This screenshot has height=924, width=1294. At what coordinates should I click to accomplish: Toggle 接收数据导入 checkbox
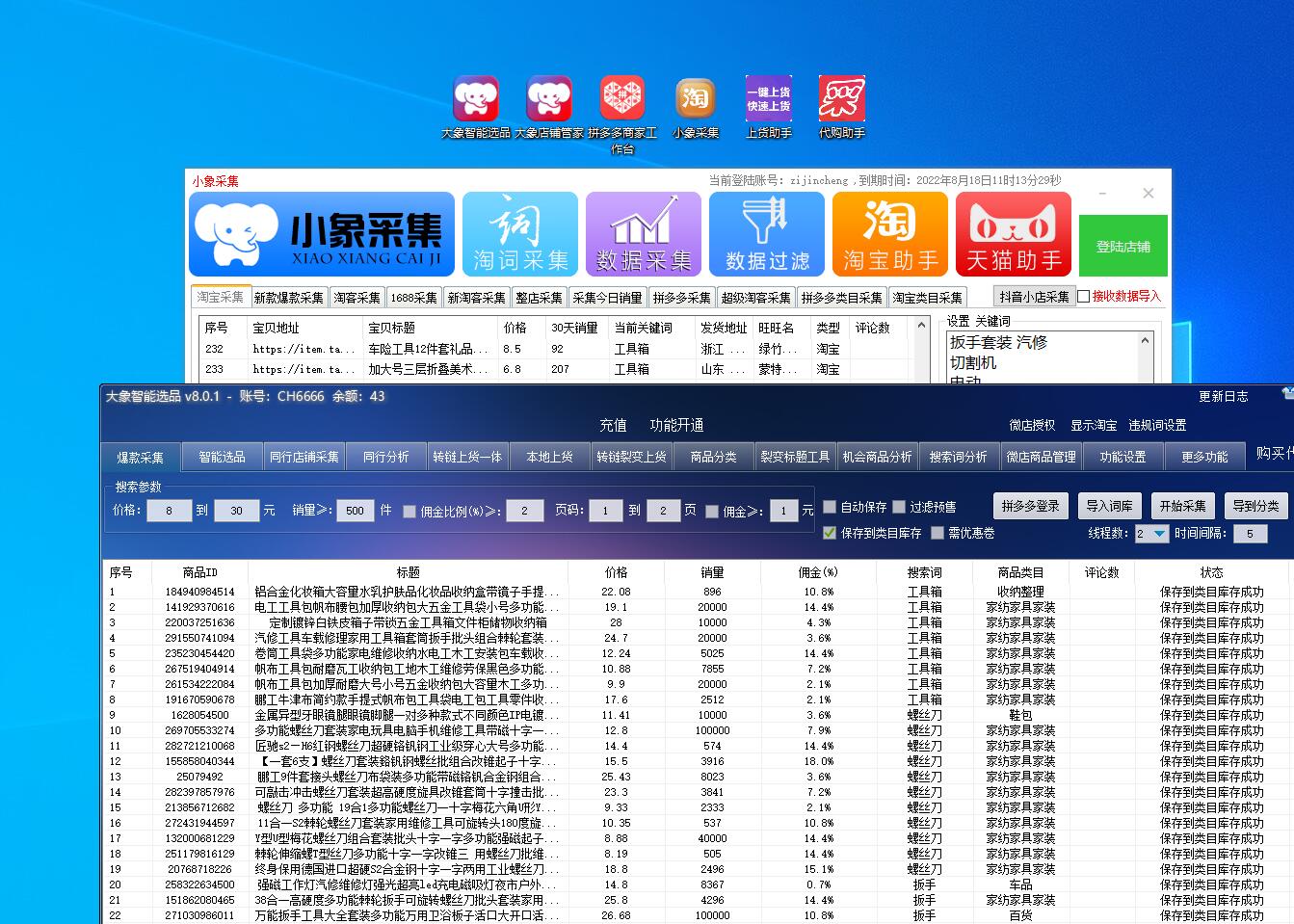(x=1084, y=297)
